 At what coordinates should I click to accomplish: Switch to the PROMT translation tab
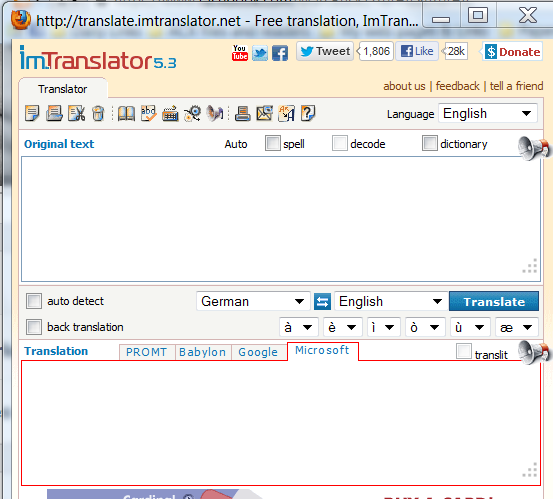point(147,352)
